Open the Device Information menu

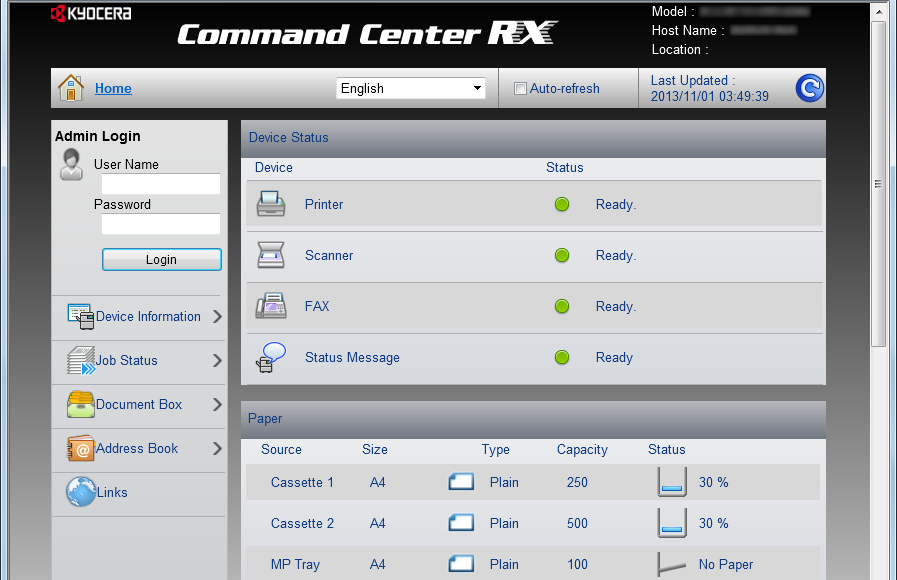pos(148,316)
